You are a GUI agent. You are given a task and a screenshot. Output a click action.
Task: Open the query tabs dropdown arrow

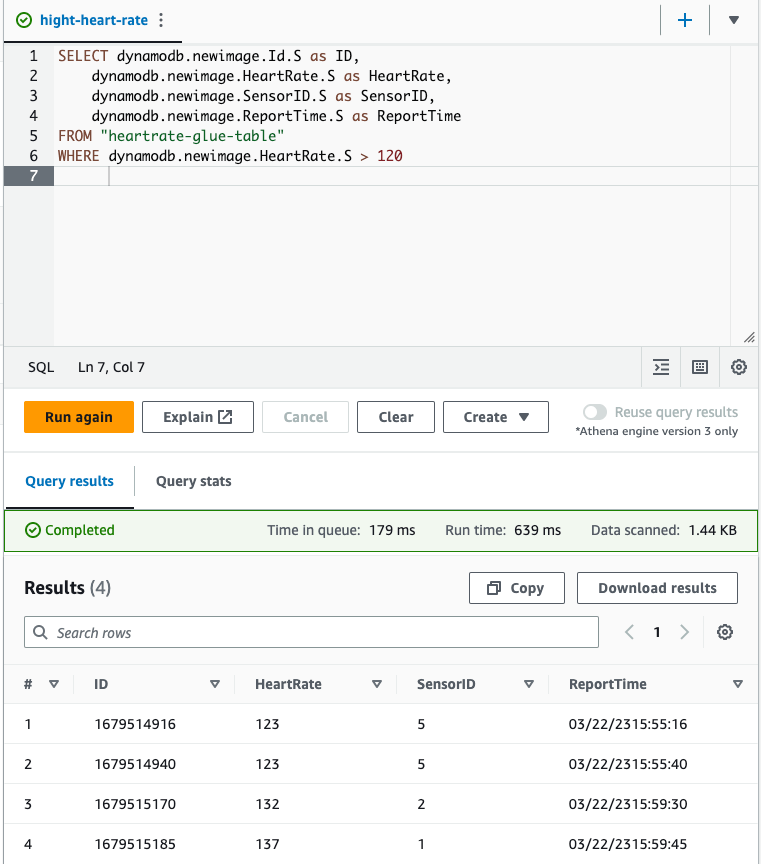tap(733, 20)
